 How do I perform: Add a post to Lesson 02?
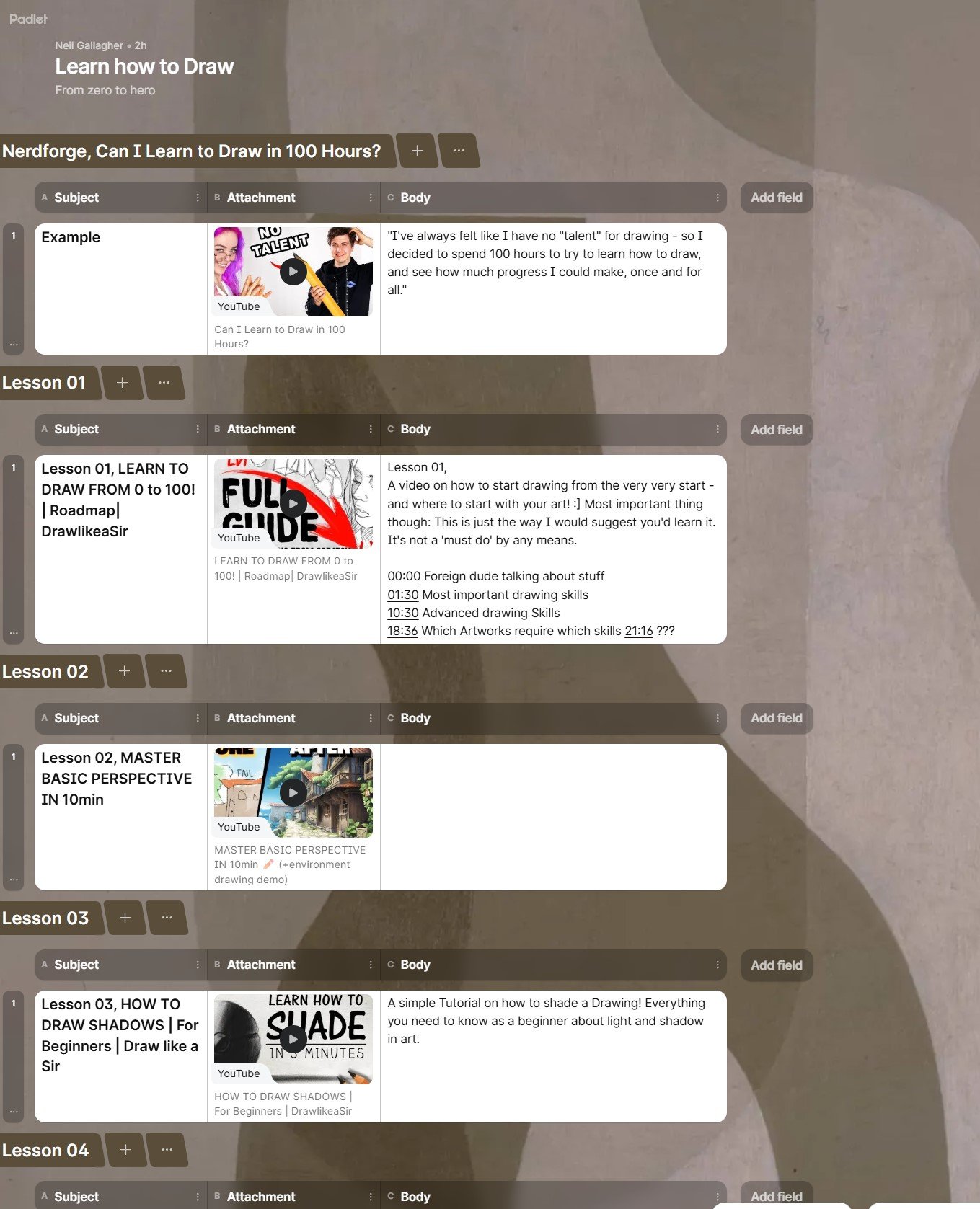pos(124,671)
